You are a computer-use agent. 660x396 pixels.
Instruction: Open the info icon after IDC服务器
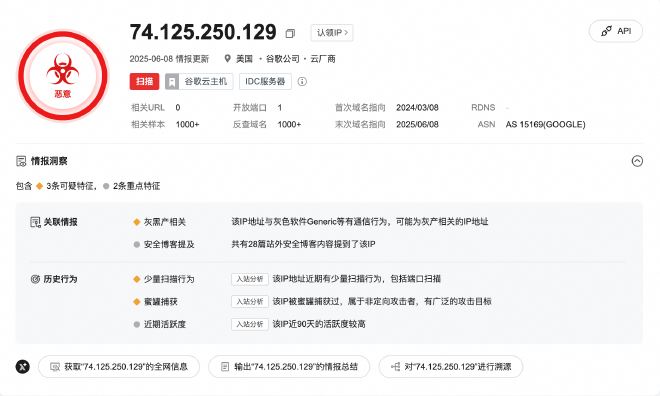[302, 82]
